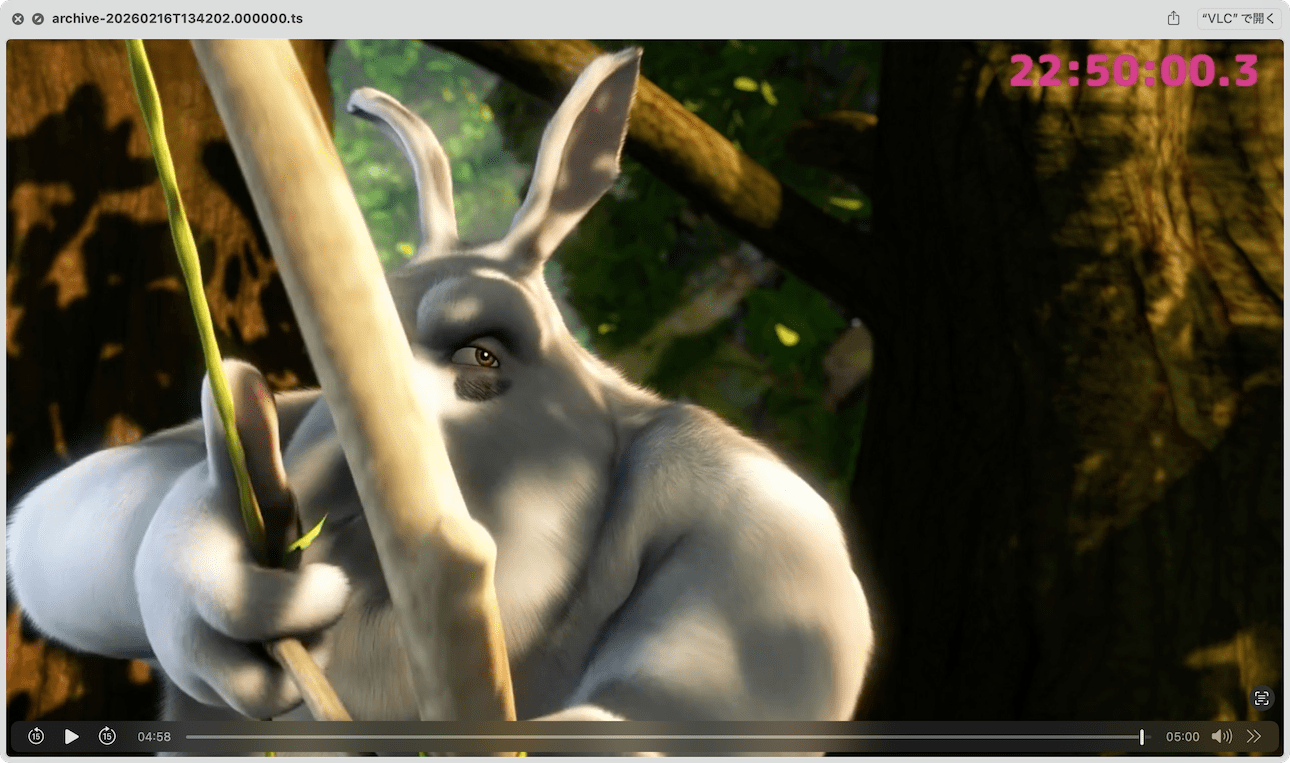Viewport: 1290px width, 763px height.
Task: Click the circular slash icon beside close
Action: [38, 19]
